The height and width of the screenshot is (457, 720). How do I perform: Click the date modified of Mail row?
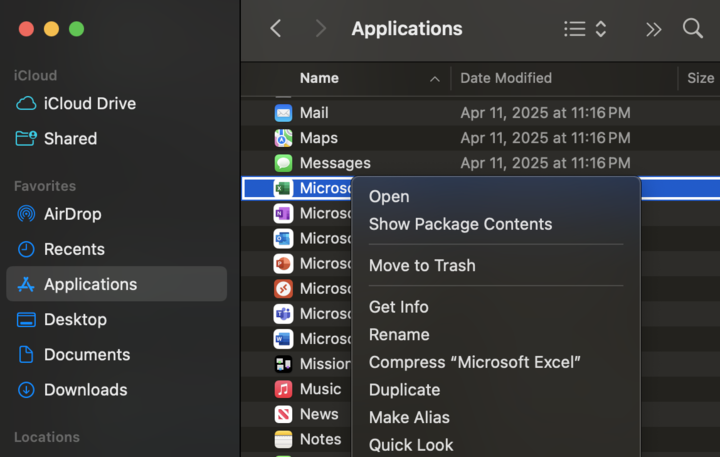click(545, 113)
